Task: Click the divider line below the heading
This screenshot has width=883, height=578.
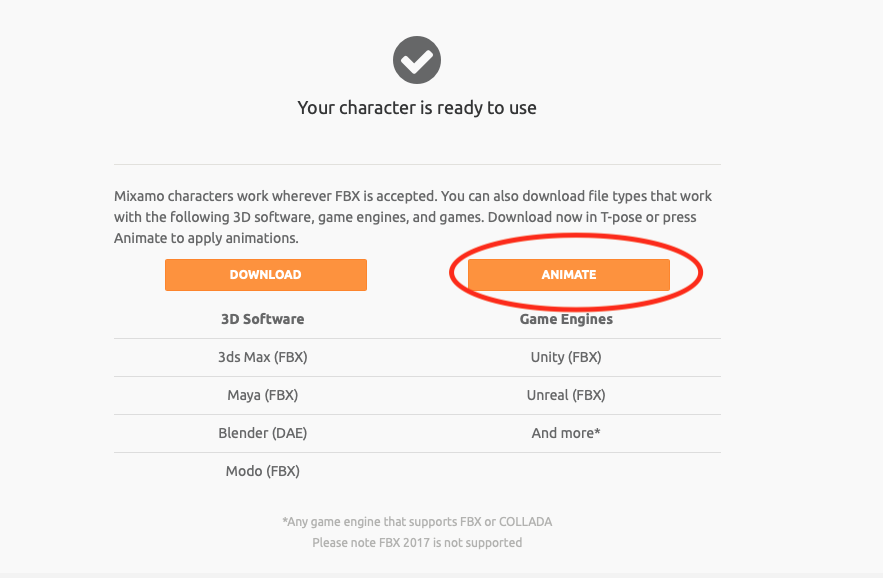Action: (x=417, y=164)
